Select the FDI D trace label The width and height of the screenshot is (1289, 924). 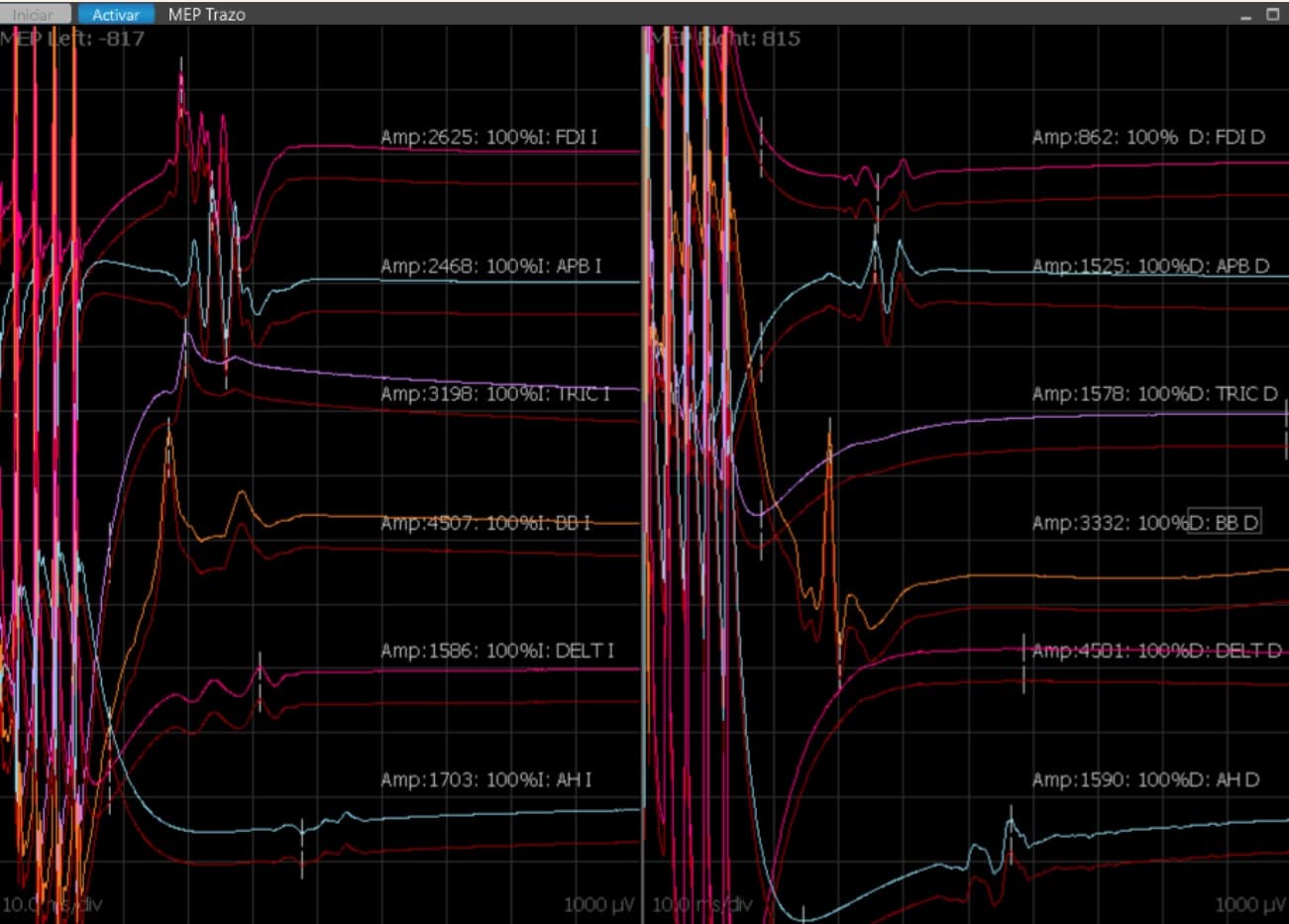1148,137
